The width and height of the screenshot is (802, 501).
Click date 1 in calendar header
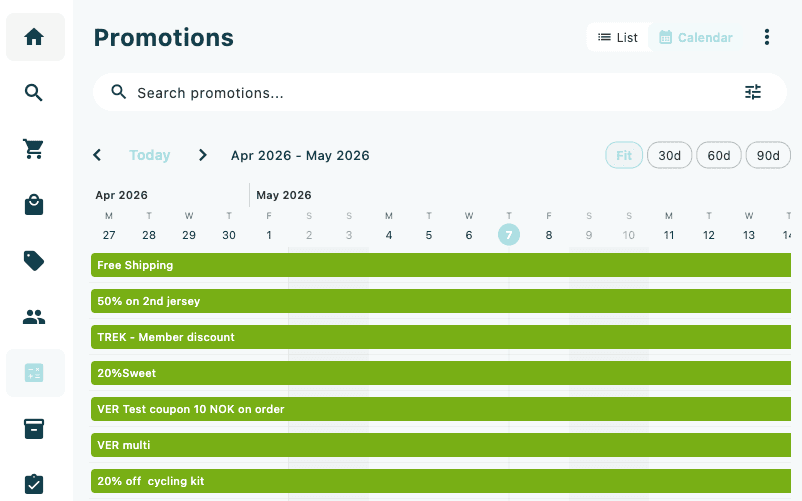coord(269,235)
